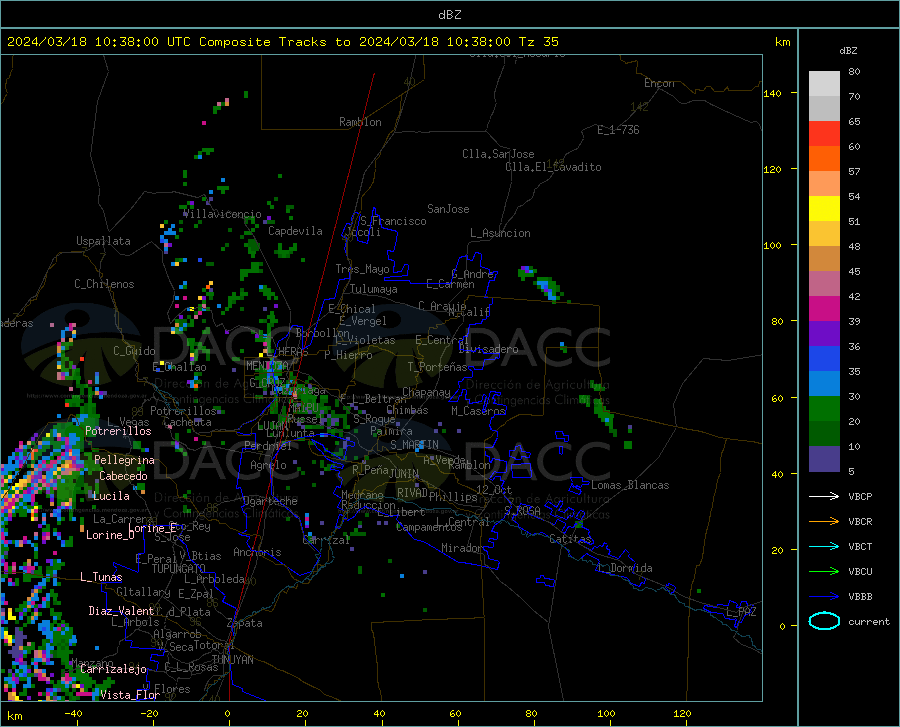Click the 'S_MARTIN' map label

pos(414,445)
